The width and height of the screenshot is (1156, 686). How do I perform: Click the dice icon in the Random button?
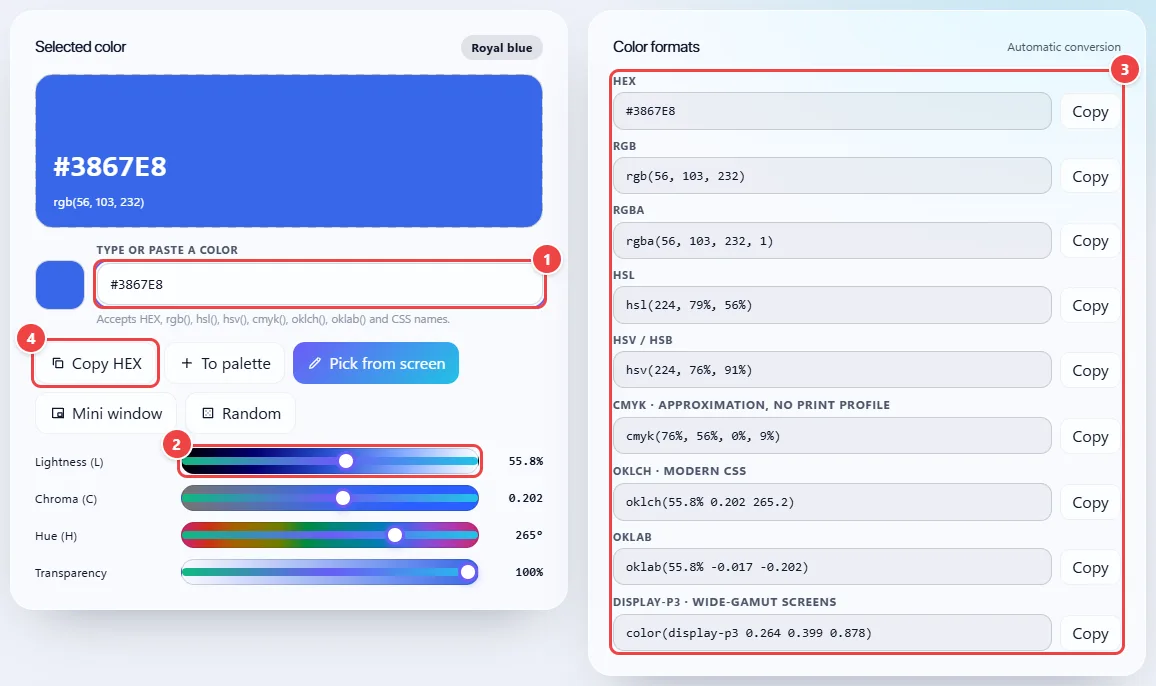[x=208, y=413]
